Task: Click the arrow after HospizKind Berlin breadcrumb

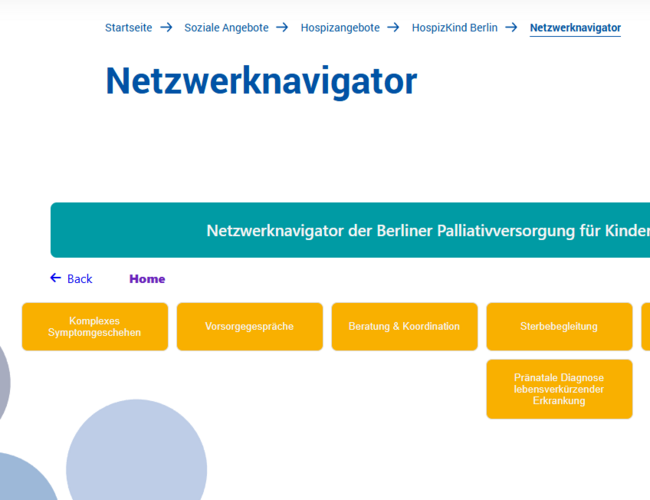Action: point(511,28)
